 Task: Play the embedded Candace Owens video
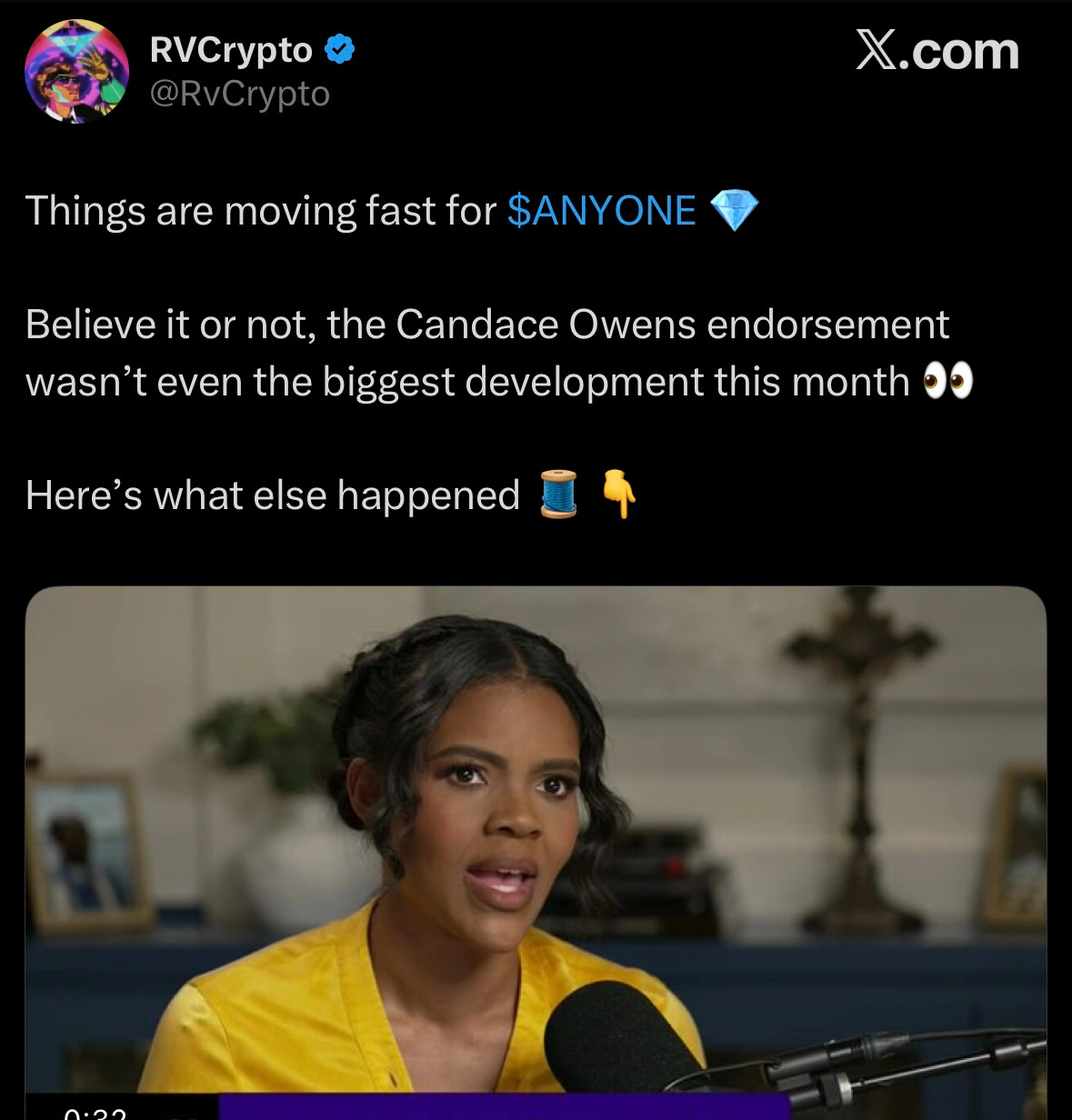click(x=536, y=853)
